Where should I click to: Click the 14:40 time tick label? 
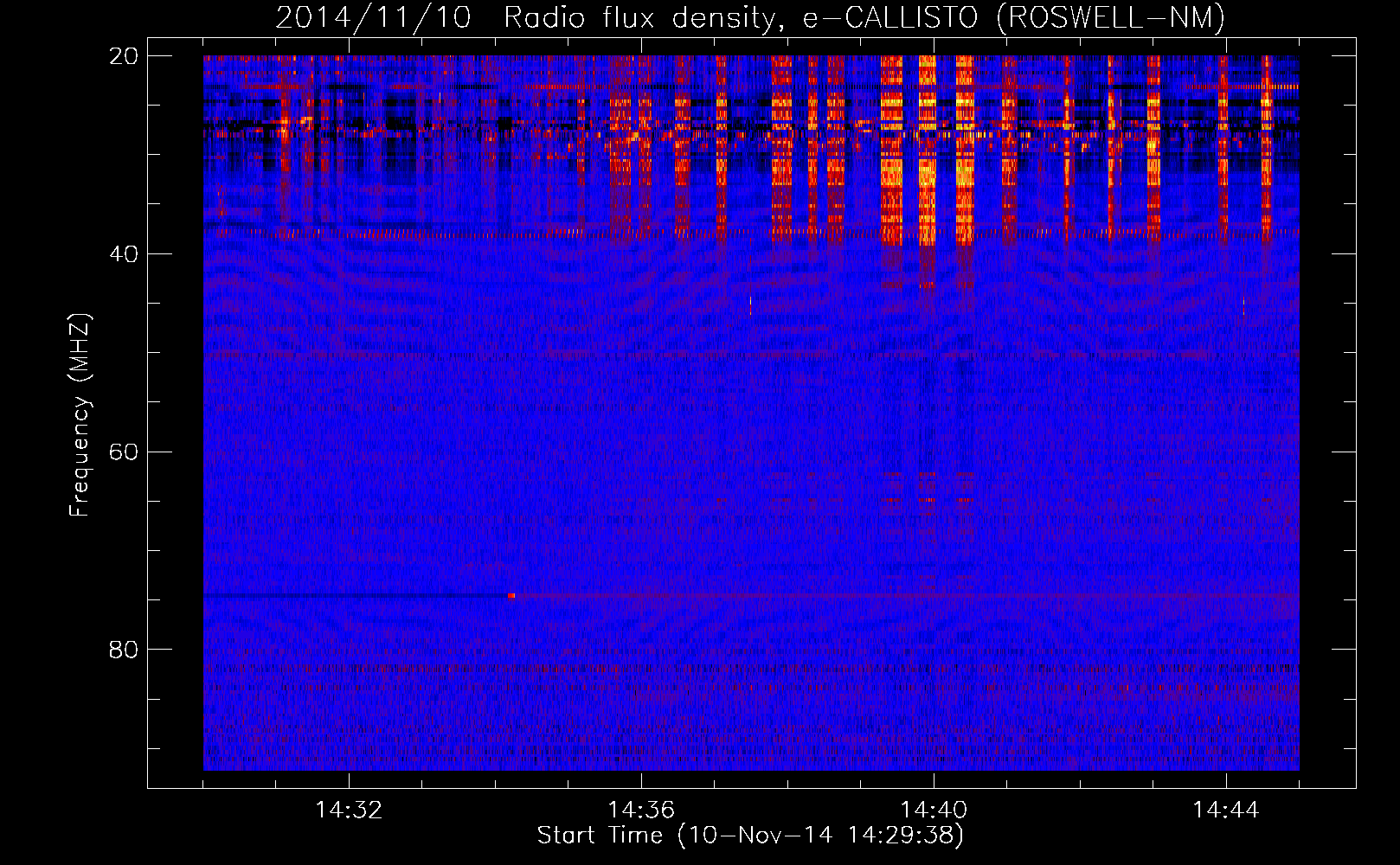[x=934, y=811]
